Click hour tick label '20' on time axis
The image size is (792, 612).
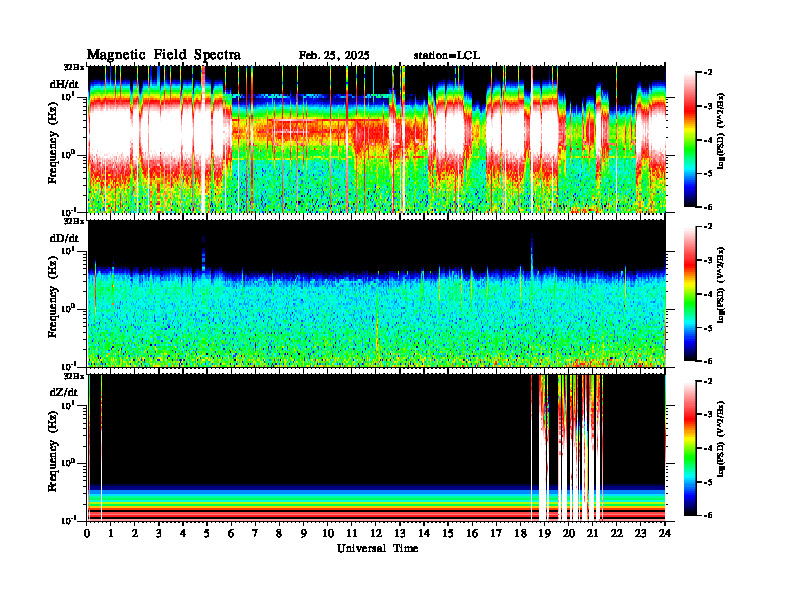click(x=569, y=533)
